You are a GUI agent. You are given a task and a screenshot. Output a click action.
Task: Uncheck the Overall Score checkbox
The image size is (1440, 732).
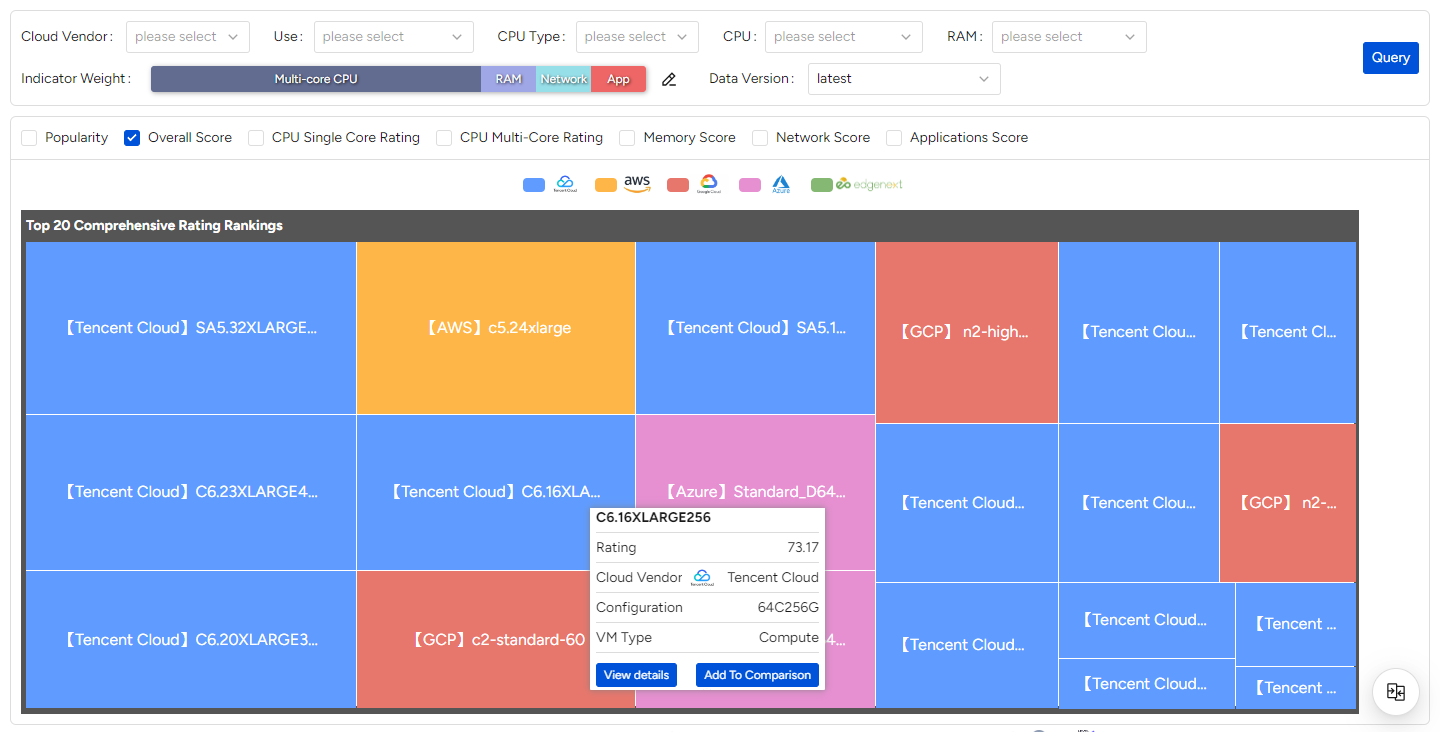click(x=132, y=138)
